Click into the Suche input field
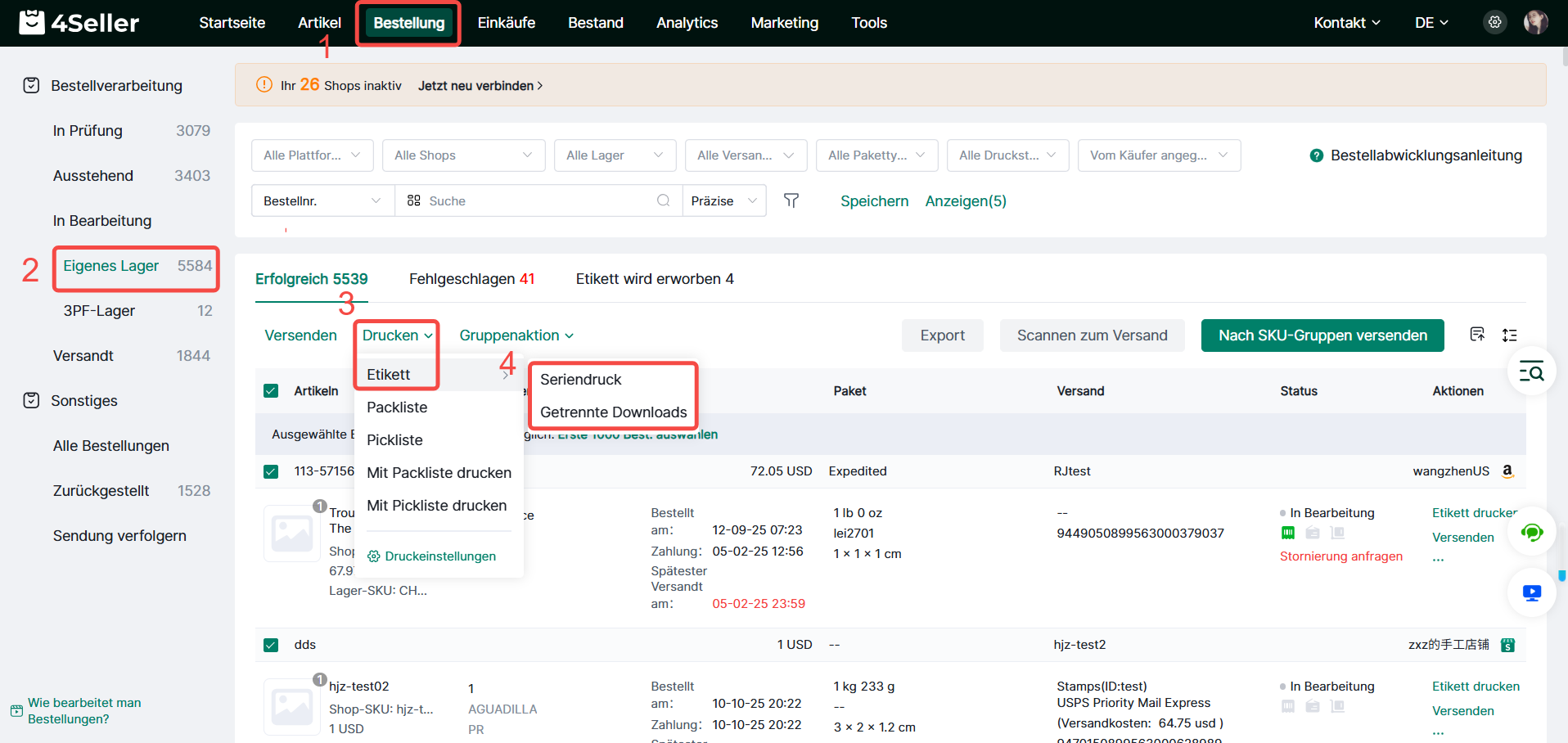Image resolution: width=1568 pixels, height=743 pixels. point(540,200)
